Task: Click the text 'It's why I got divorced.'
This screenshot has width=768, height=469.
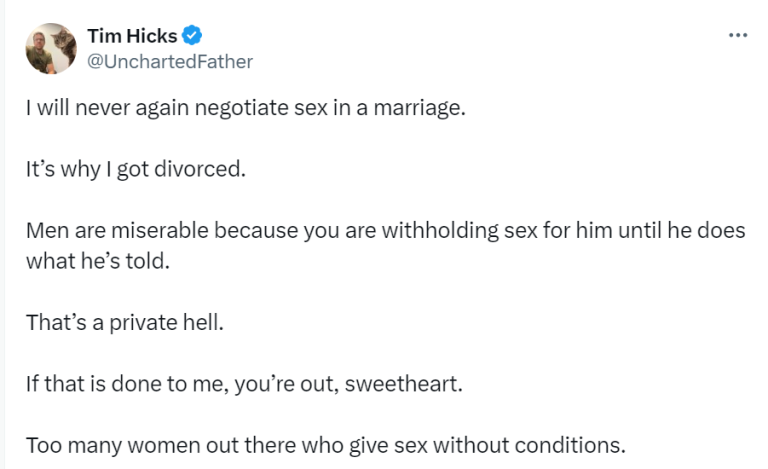Action: coord(135,169)
